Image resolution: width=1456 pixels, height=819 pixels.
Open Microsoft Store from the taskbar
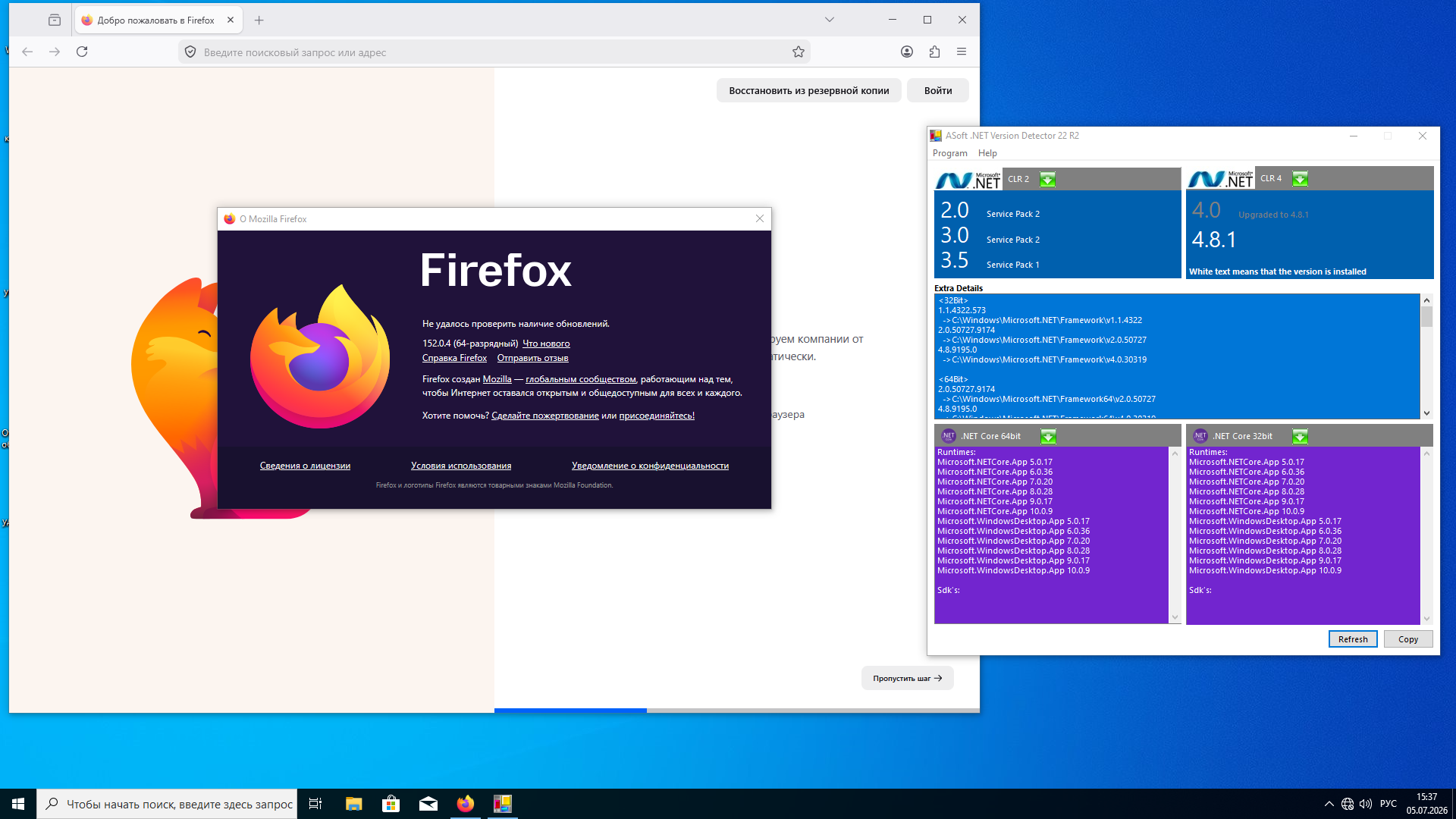pyautogui.click(x=391, y=804)
